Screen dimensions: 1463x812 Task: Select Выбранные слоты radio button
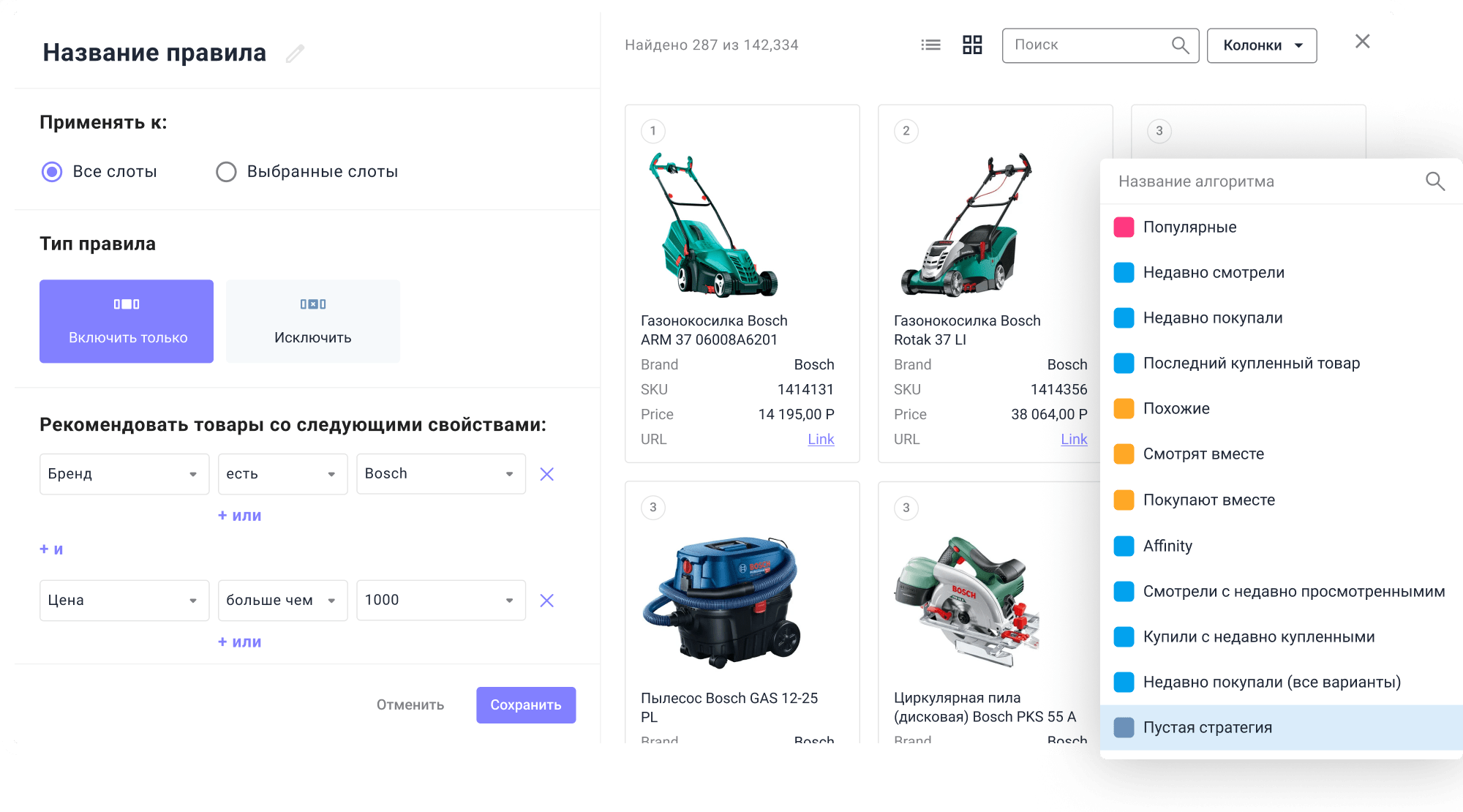point(226,172)
